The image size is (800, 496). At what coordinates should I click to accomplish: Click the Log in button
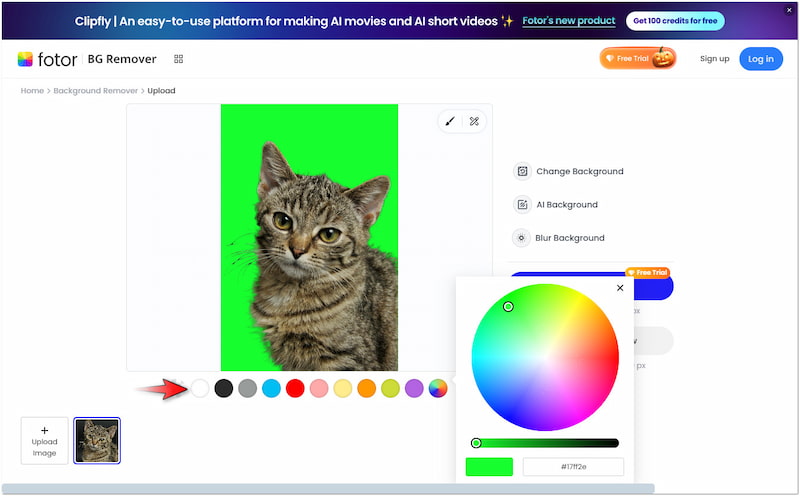pyautogui.click(x=761, y=59)
